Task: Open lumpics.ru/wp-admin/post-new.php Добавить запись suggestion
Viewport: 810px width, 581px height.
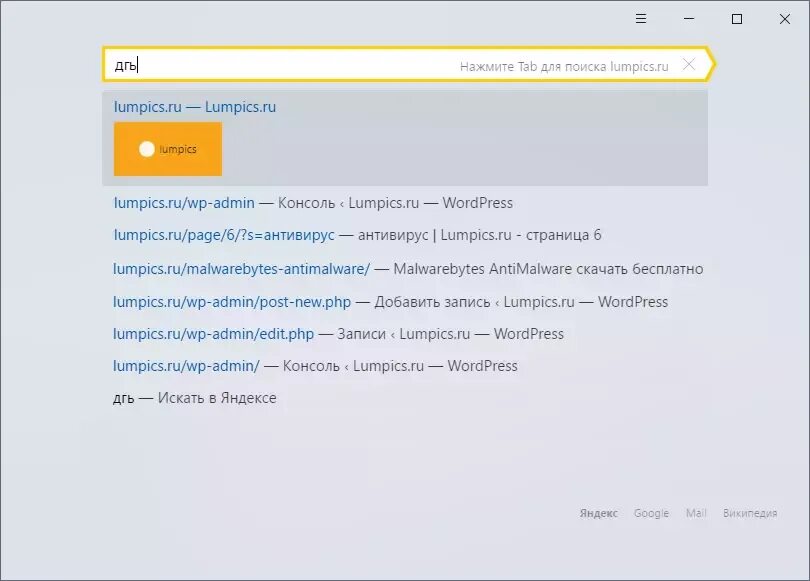Action: click(x=391, y=302)
